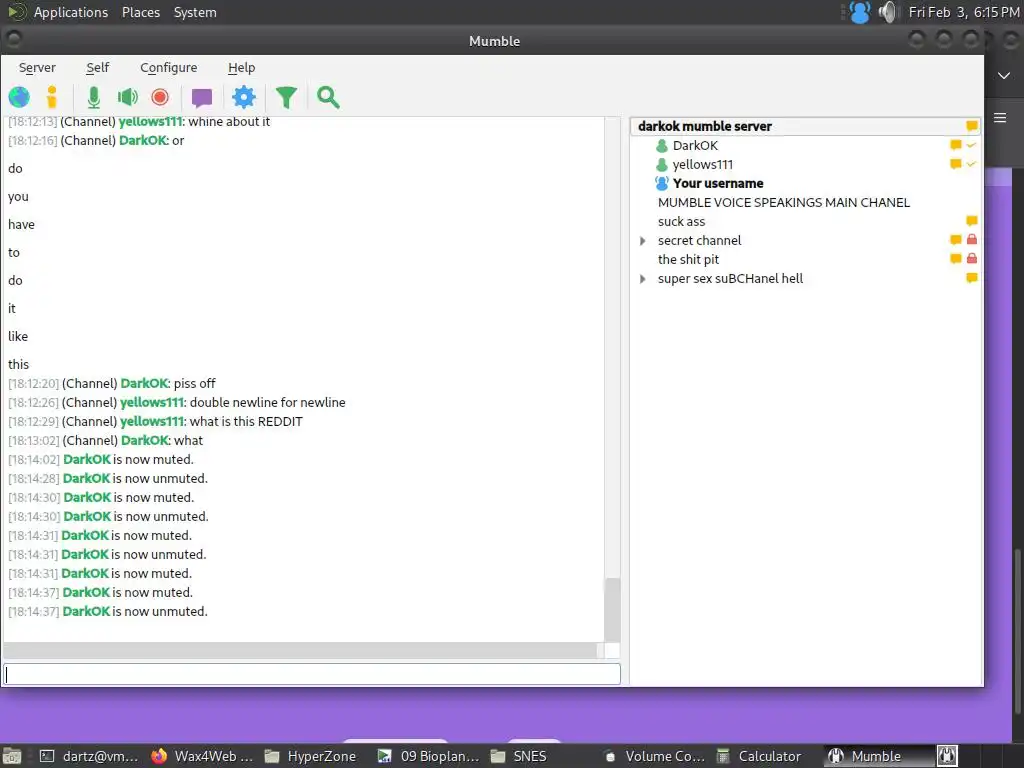This screenshot has height=768, width=1024.
Task: Switch to Calculator taskbar item
Action: coord(759,756)
